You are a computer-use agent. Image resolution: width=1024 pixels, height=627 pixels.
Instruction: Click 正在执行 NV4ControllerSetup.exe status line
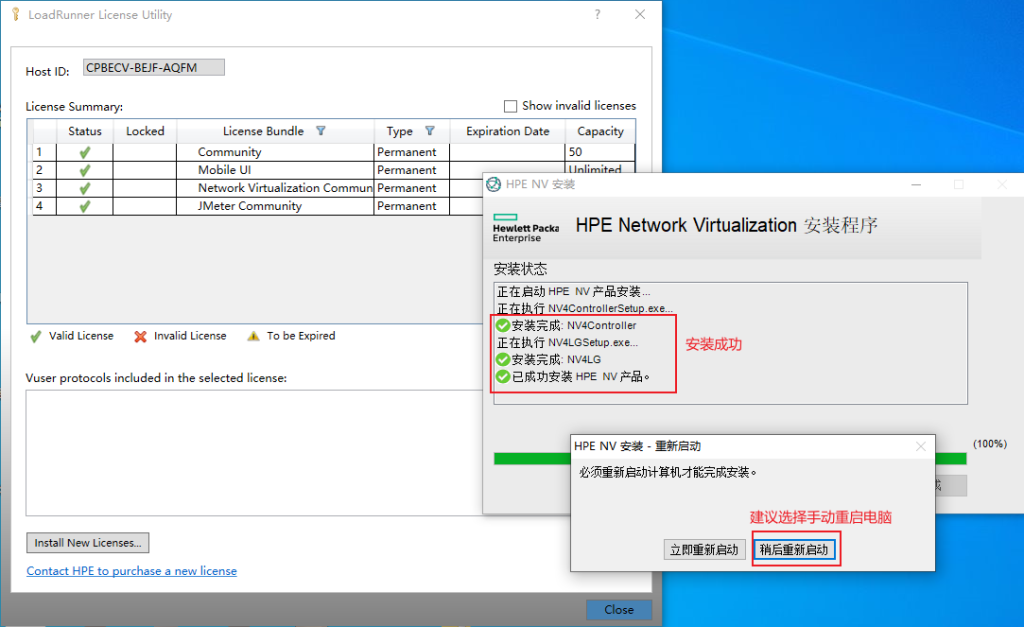584,308
